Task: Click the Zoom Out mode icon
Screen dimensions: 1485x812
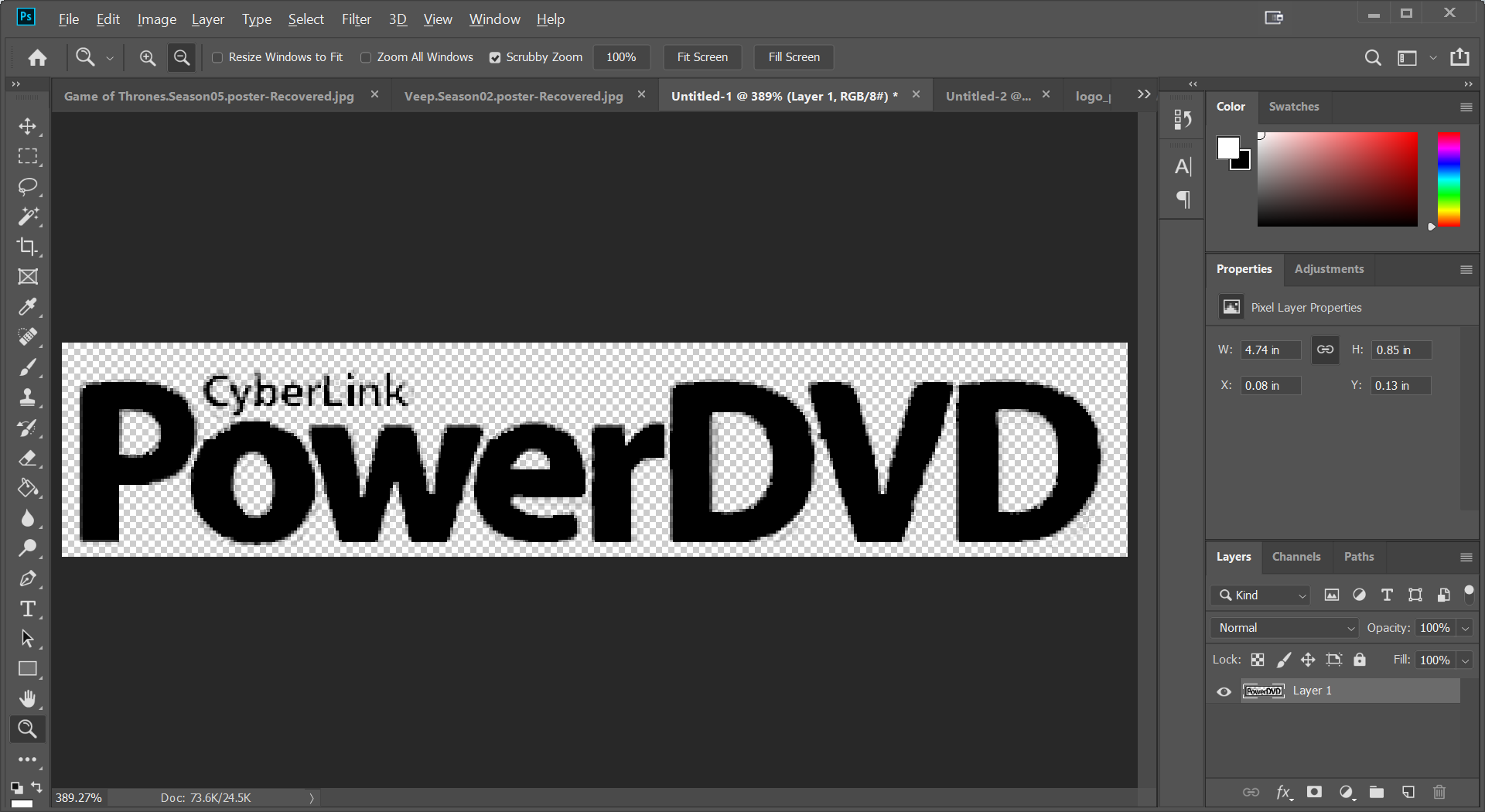Action: 181,57
